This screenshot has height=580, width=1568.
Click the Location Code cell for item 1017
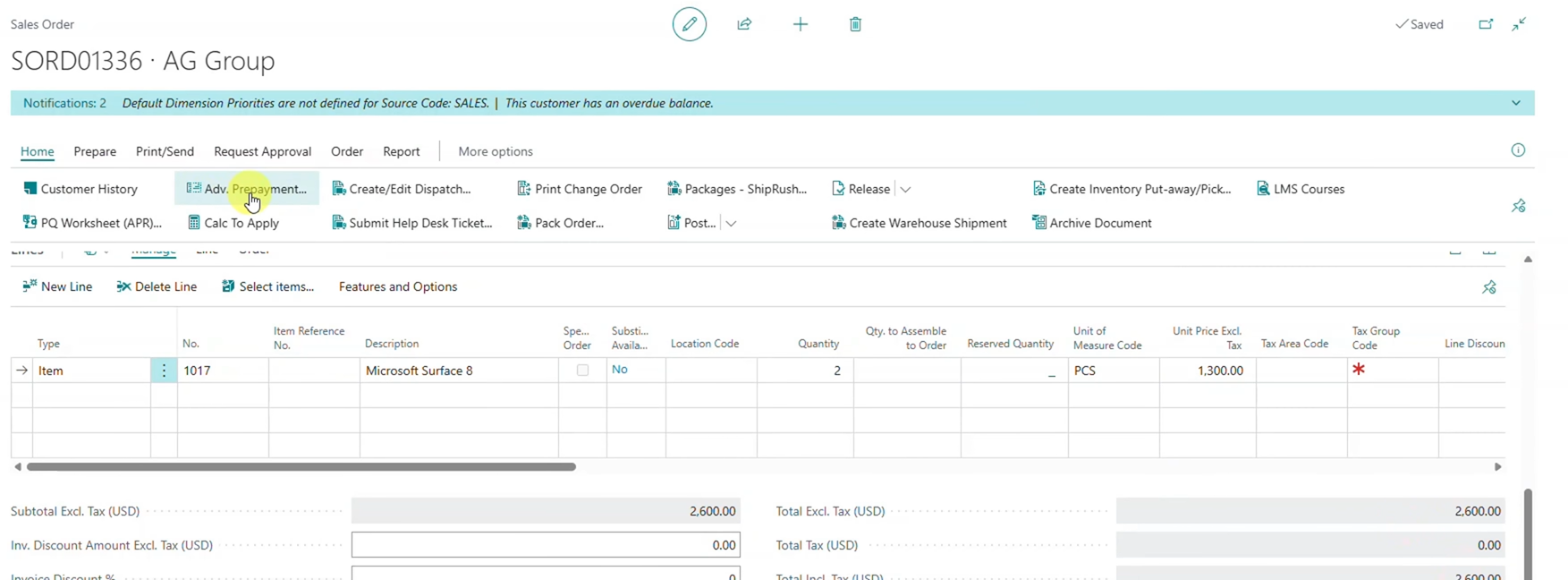point(711,370)
